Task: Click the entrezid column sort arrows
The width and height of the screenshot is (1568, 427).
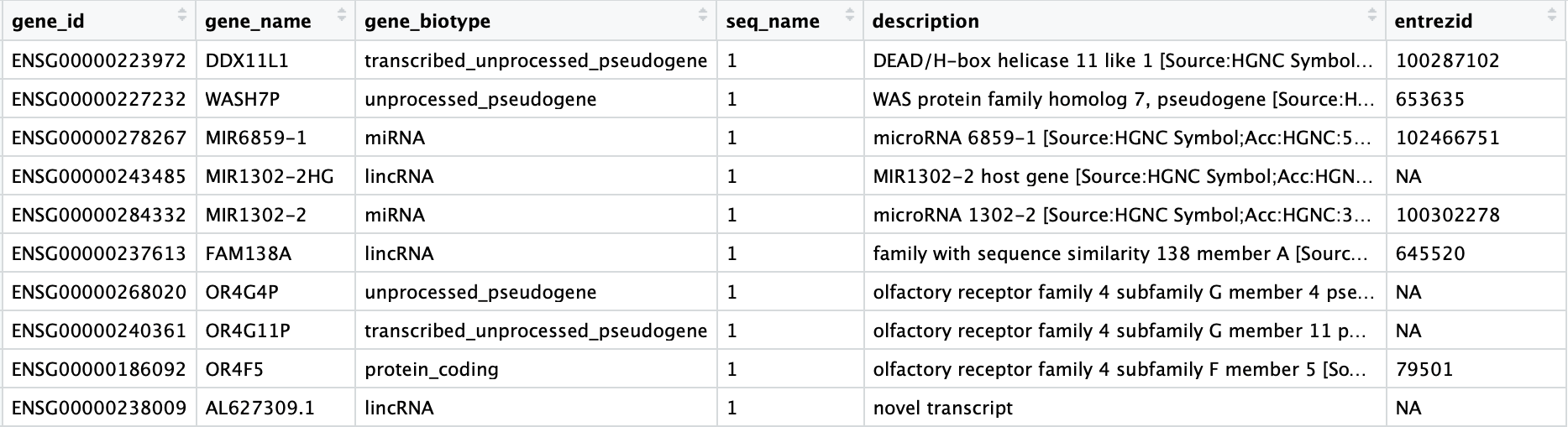Action: [x=1551, y=15]
